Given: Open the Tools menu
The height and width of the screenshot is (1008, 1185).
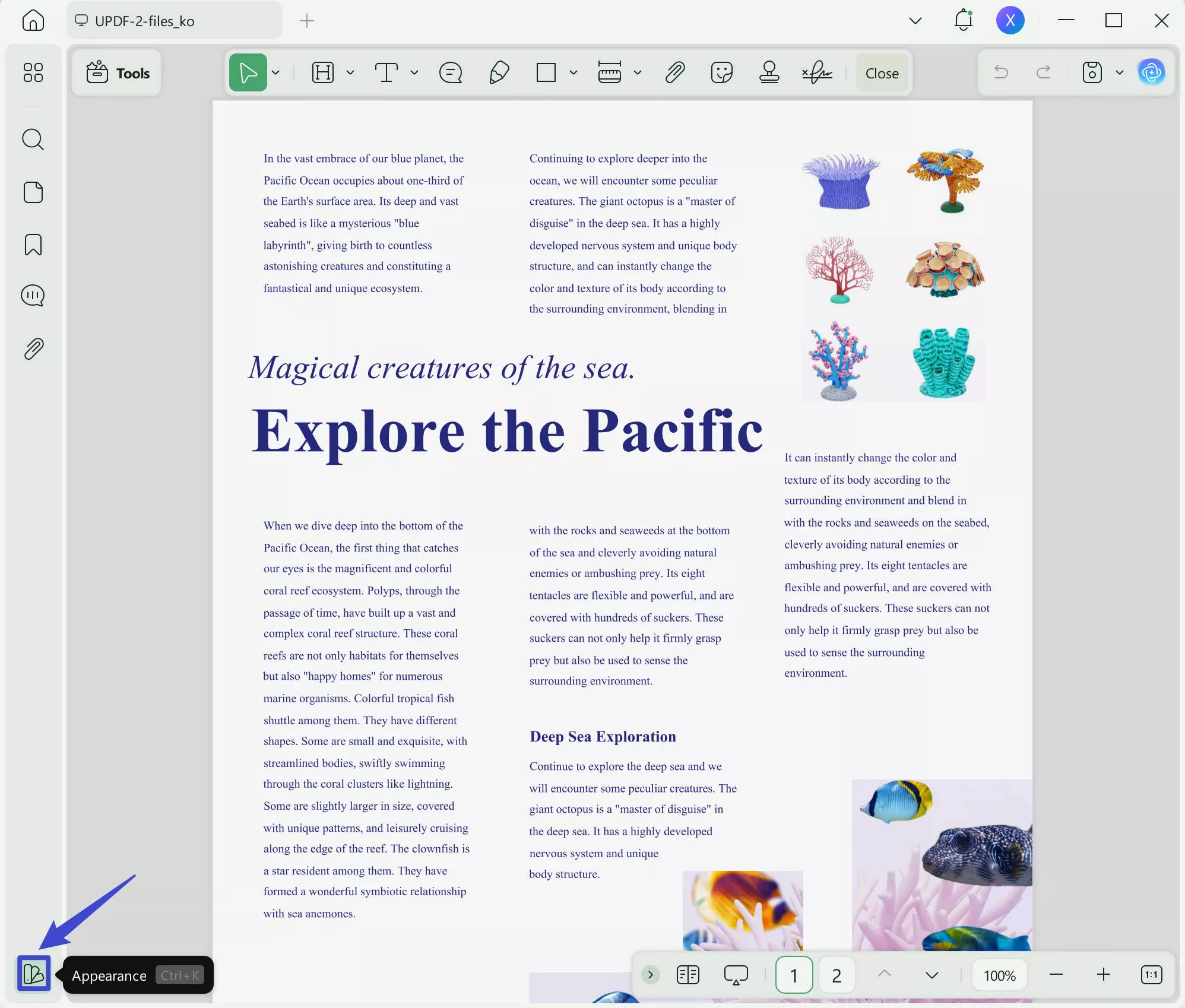Looking at the screenshot, I should pyautogui.click(x=118, y=73).
